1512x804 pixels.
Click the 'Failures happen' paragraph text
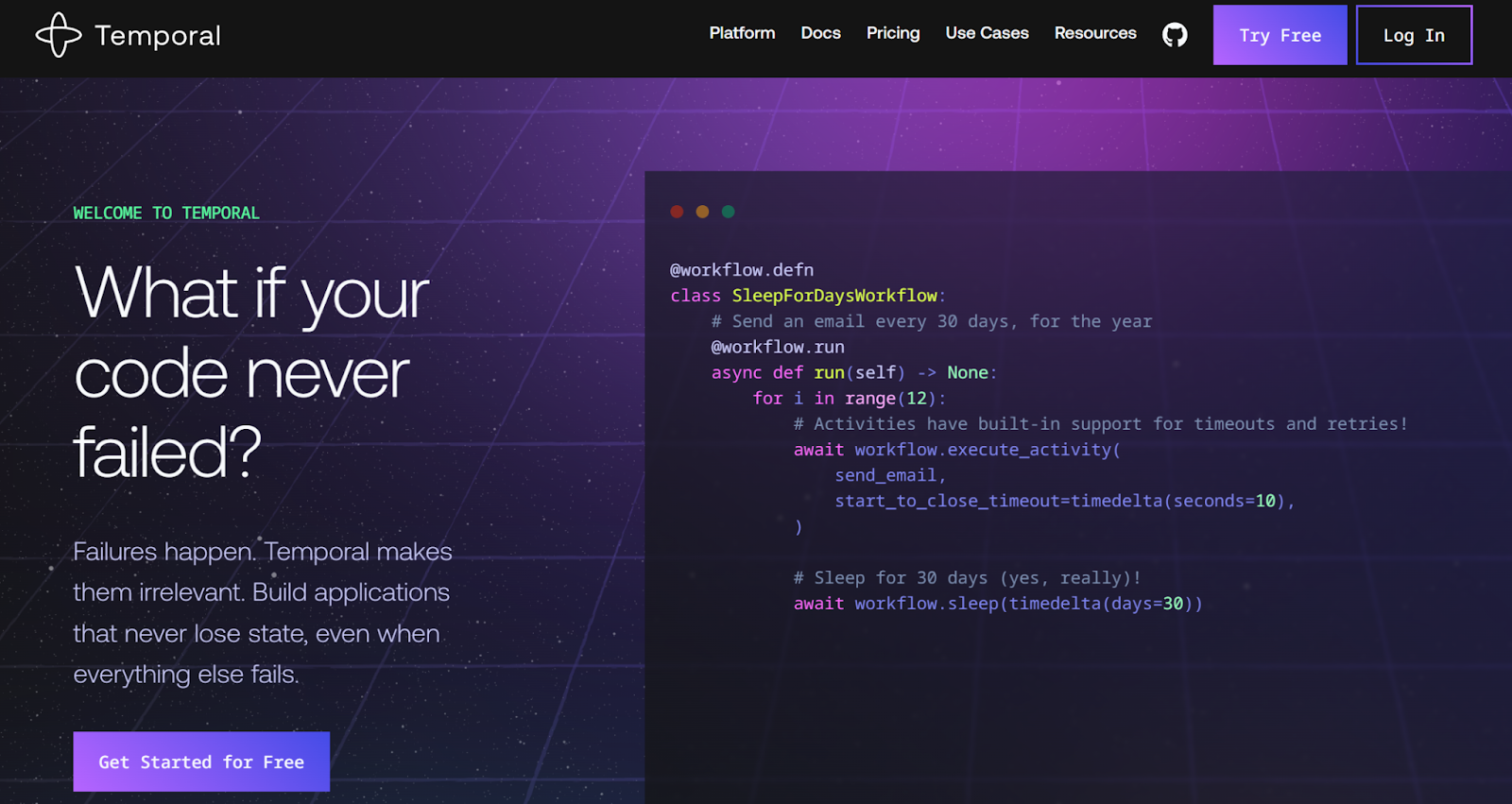pos(263,612)
